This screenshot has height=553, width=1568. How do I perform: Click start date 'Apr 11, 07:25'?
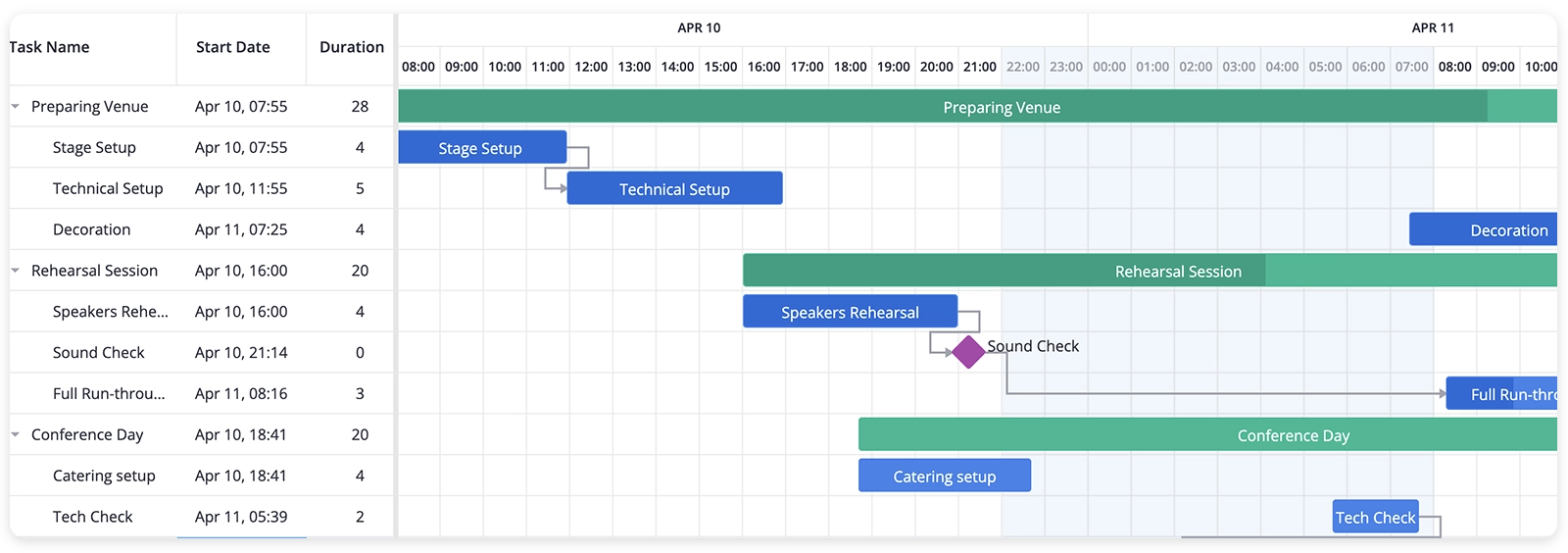(x=241, y=229)
